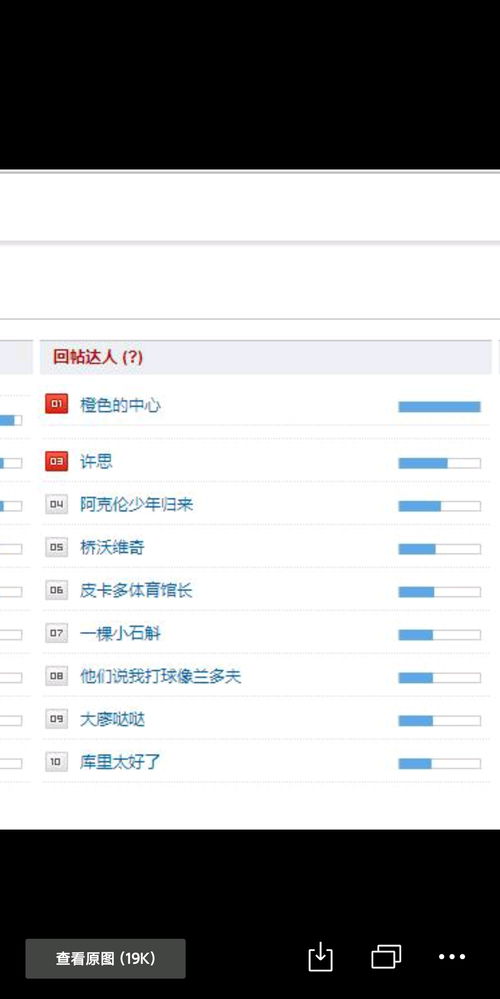Tap the download image icon
The width and height of the screenshot is (500, 999).
click(x=320, y=956)
